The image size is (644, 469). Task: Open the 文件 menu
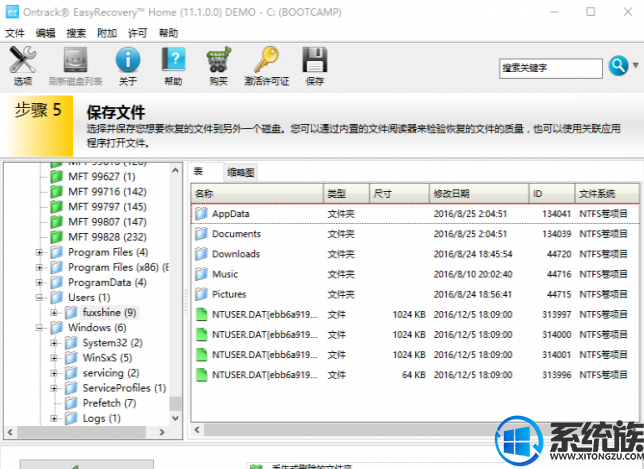[x=15, y=33]
